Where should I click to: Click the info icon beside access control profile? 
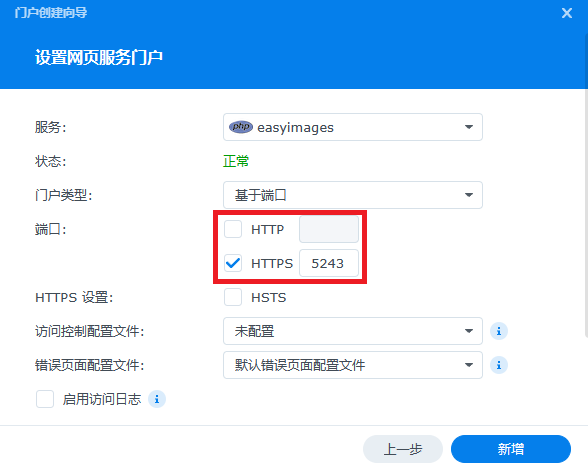coord(499,331)
